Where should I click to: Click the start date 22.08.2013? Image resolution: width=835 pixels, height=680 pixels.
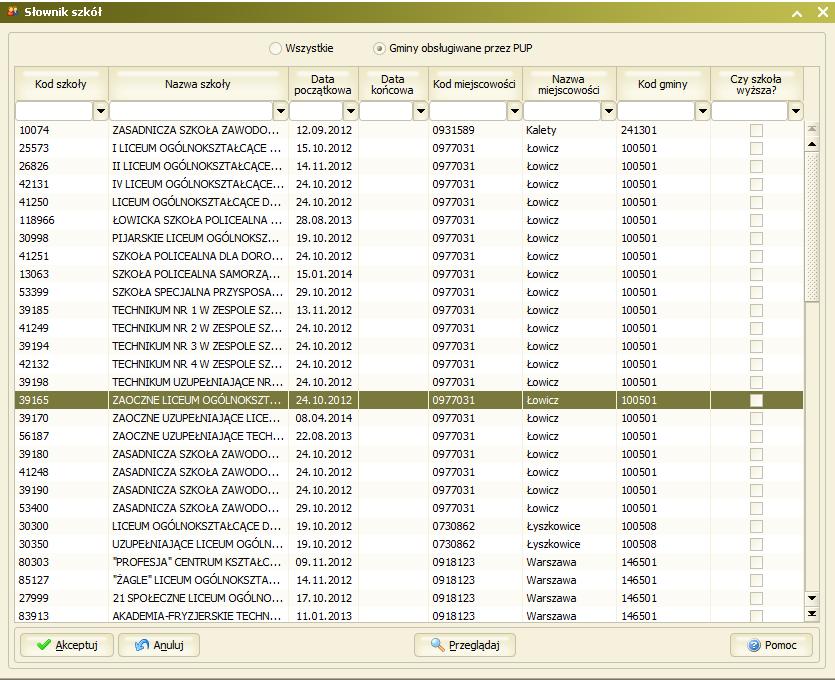tap(324, 437)
